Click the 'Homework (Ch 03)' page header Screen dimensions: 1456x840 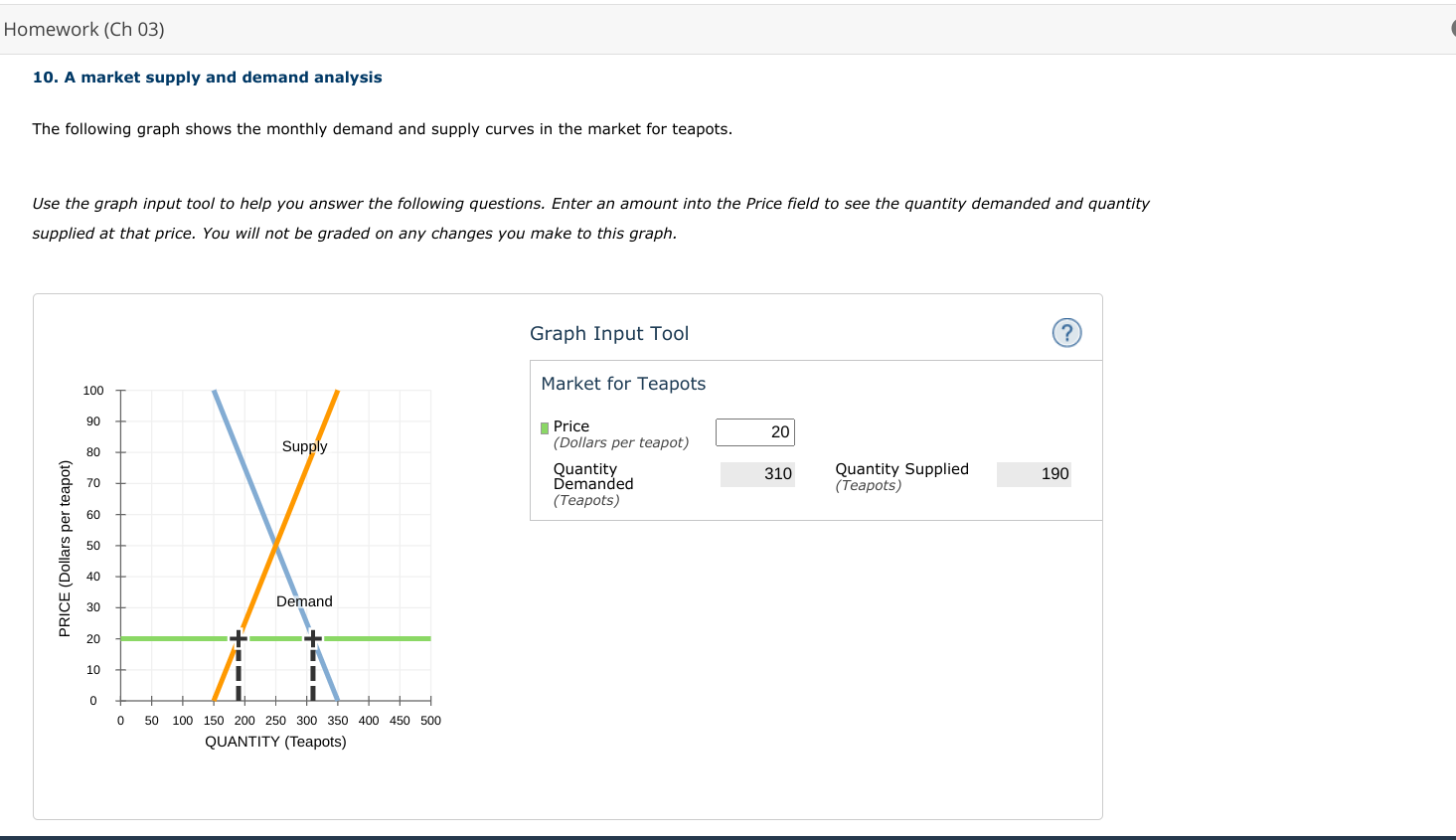(x=83, y=29)
